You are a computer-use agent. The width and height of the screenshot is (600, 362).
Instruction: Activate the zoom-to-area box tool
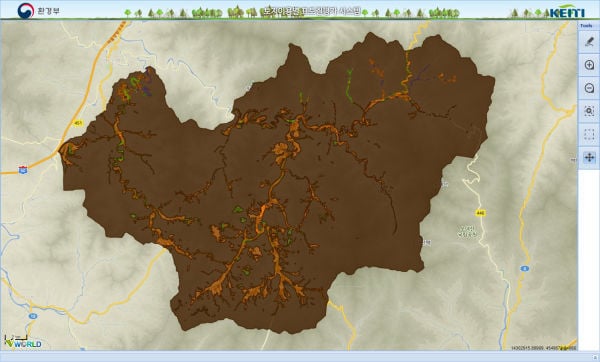(x=589, y=111)
